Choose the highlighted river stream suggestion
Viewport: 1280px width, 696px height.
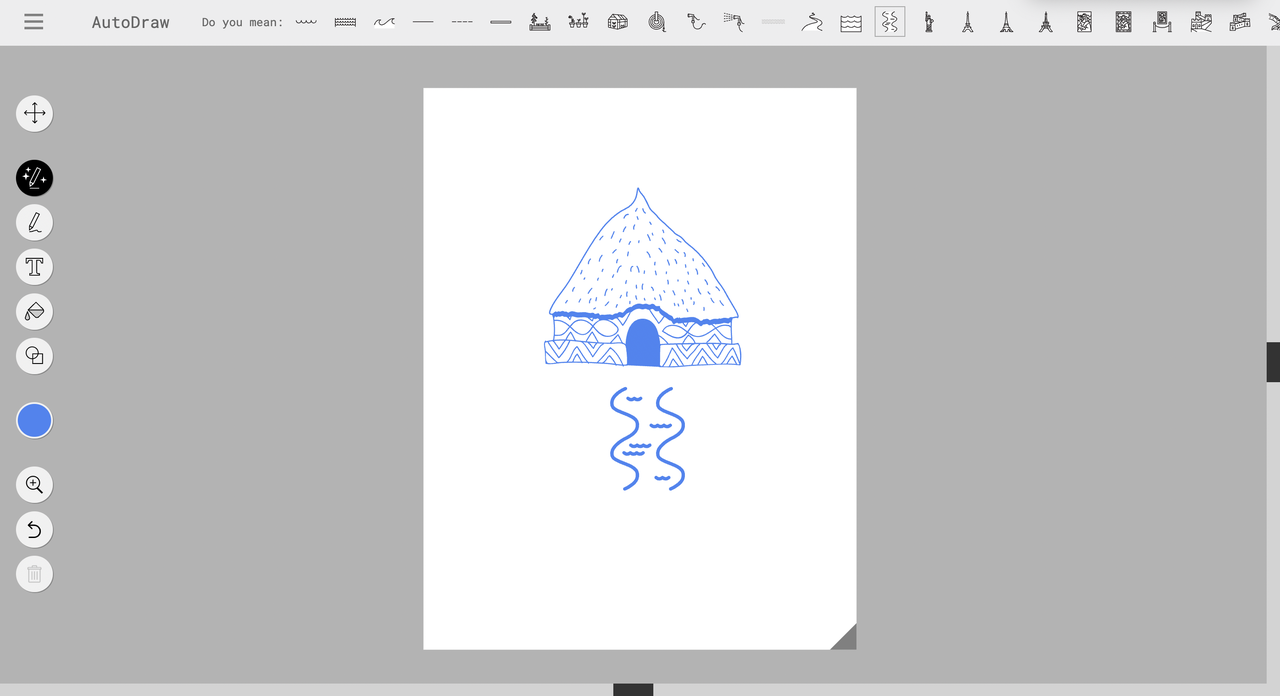890,21
